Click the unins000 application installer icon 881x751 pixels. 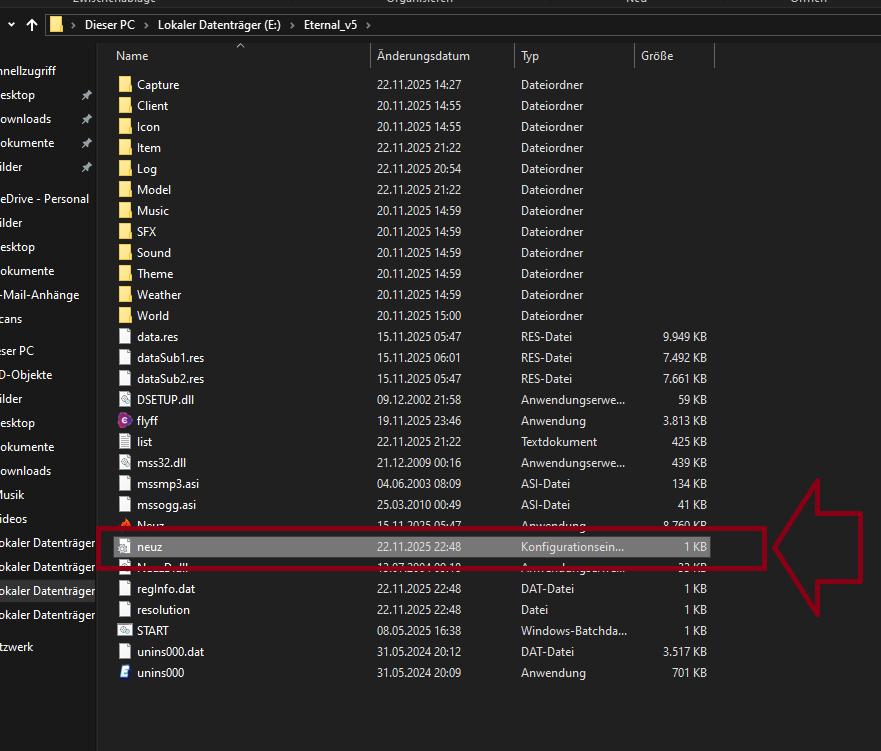click(125, 672)
